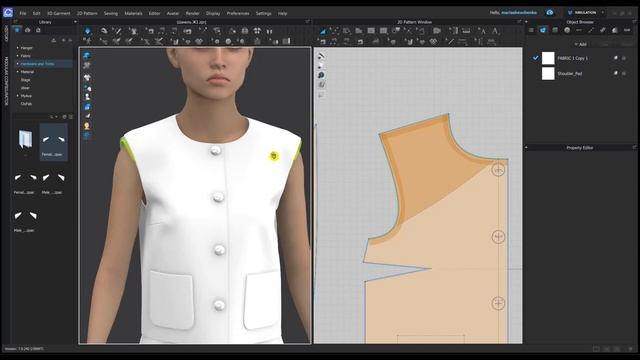Open the Avatar menu
This screenshot has width=640, height=360.
(x=173, y=13)
